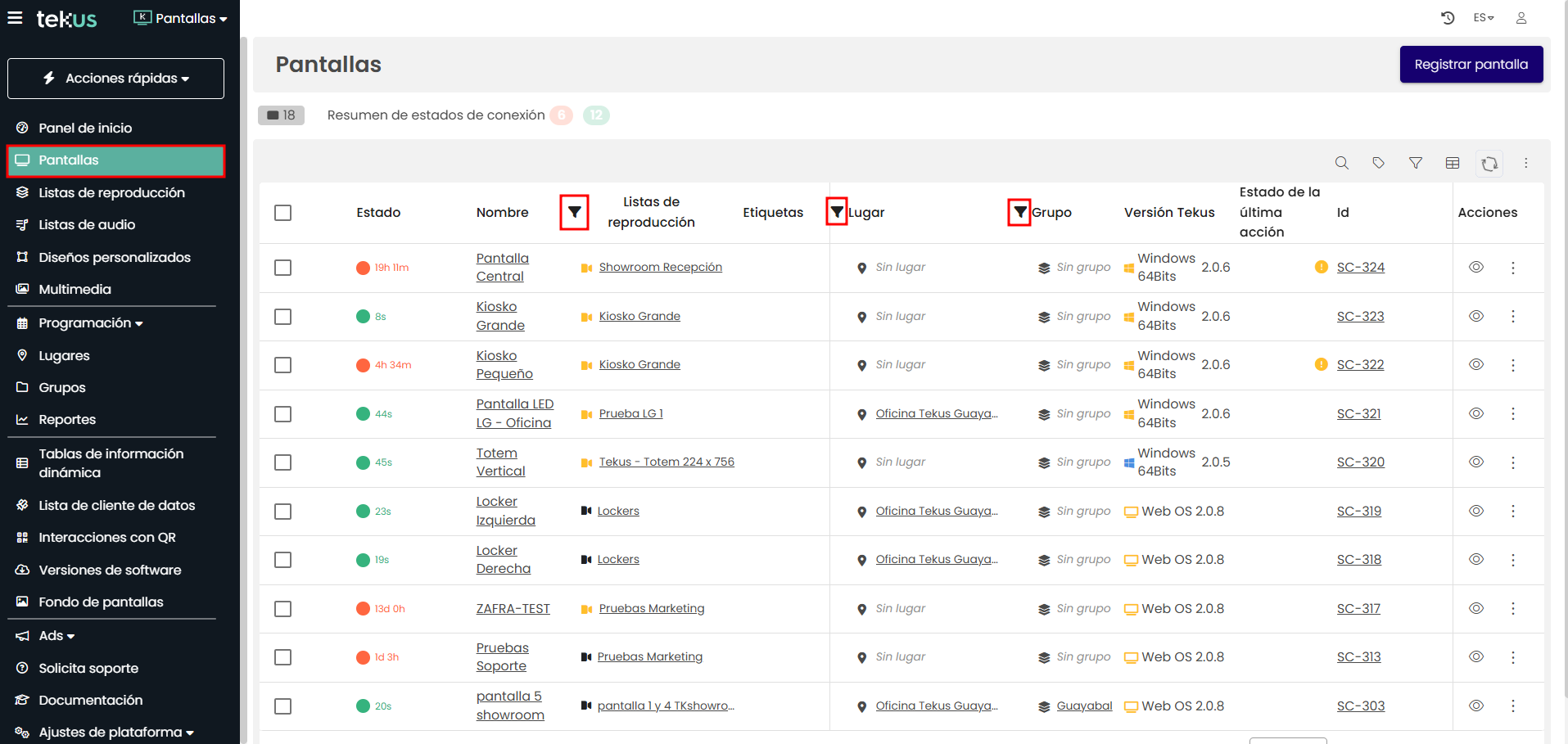Refresh the screens list

(1489, 164)
